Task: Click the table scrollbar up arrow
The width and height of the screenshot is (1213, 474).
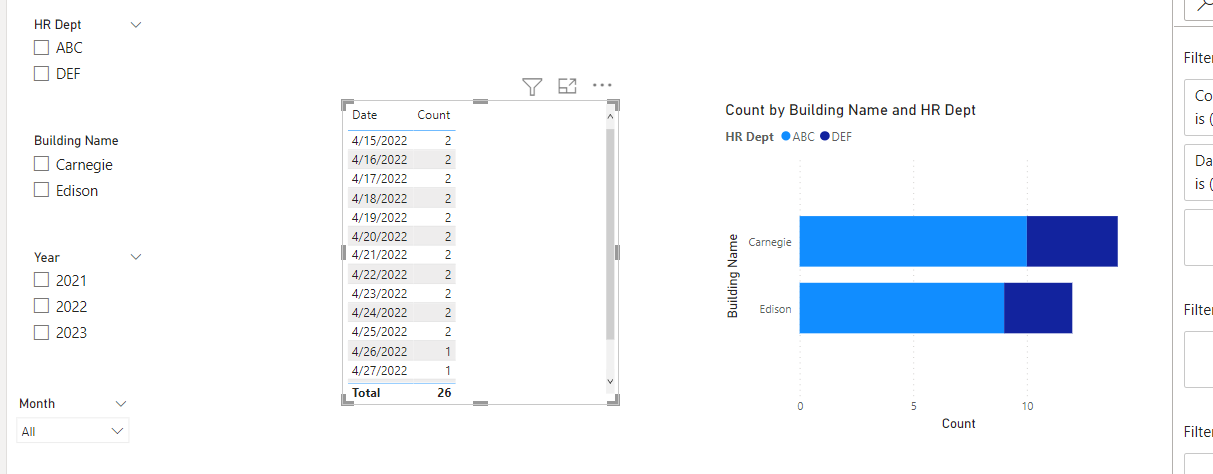Action: pyautogui.click(x=610, y=116)
